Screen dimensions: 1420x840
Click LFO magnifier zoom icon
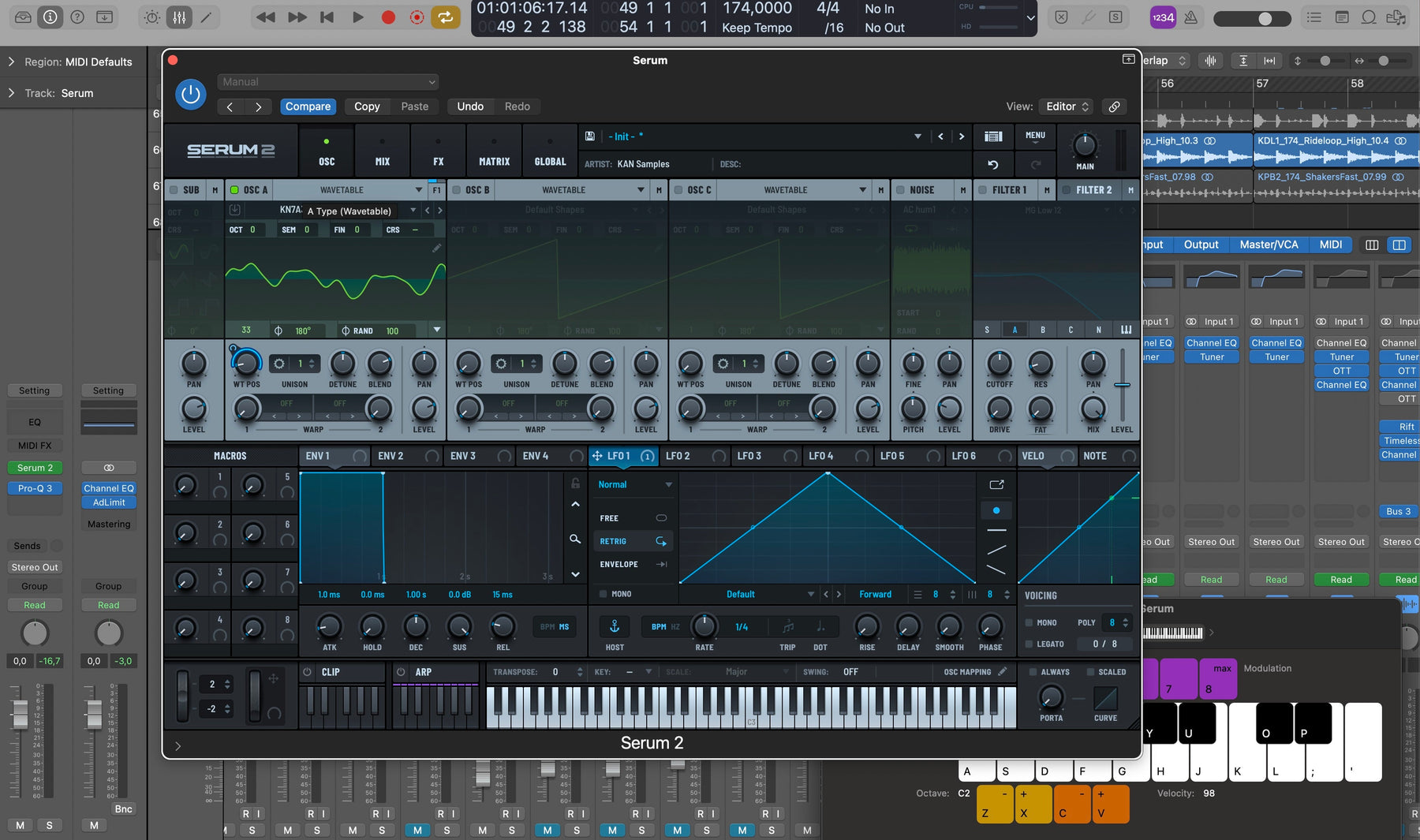575,539
